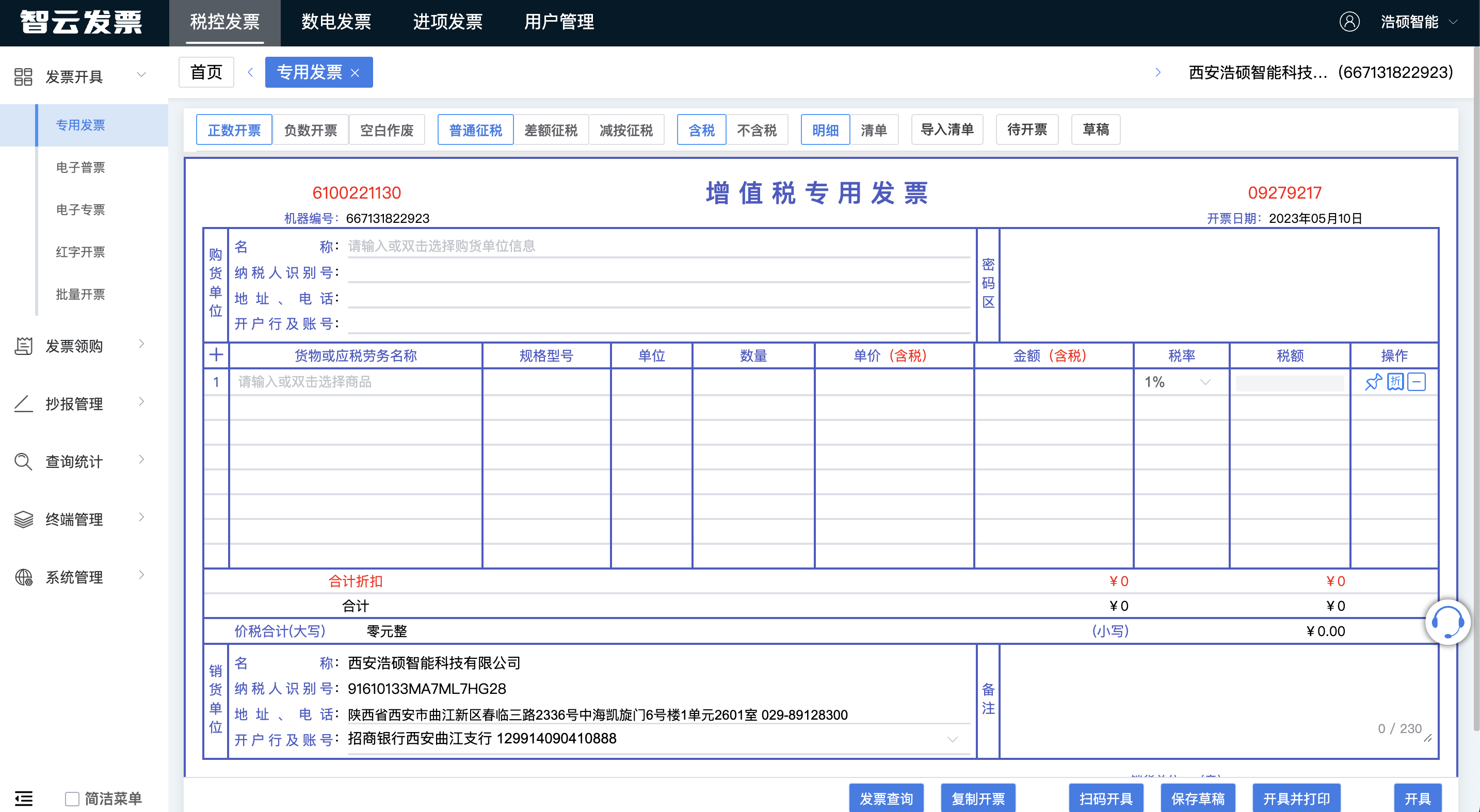Switch to the 数电发票 top tab

click(x=336, y=22)
